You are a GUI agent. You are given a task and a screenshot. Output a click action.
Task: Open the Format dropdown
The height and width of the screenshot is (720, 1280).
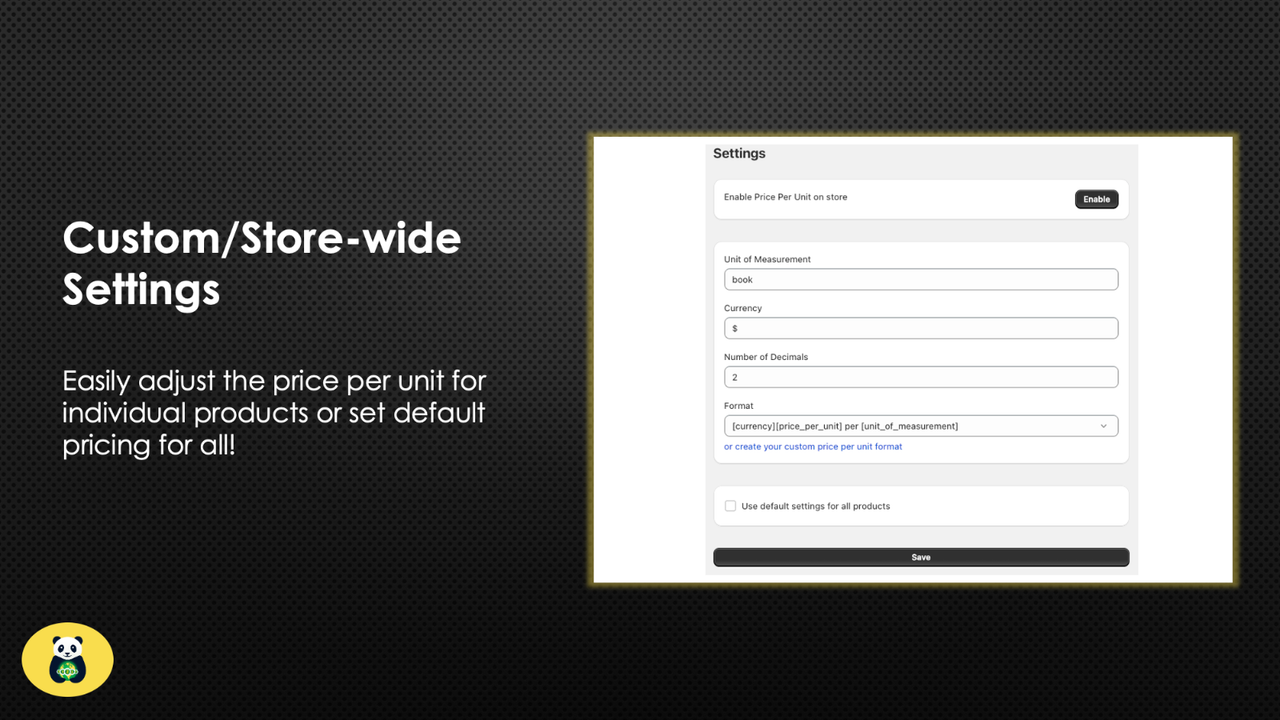point(921,426)
